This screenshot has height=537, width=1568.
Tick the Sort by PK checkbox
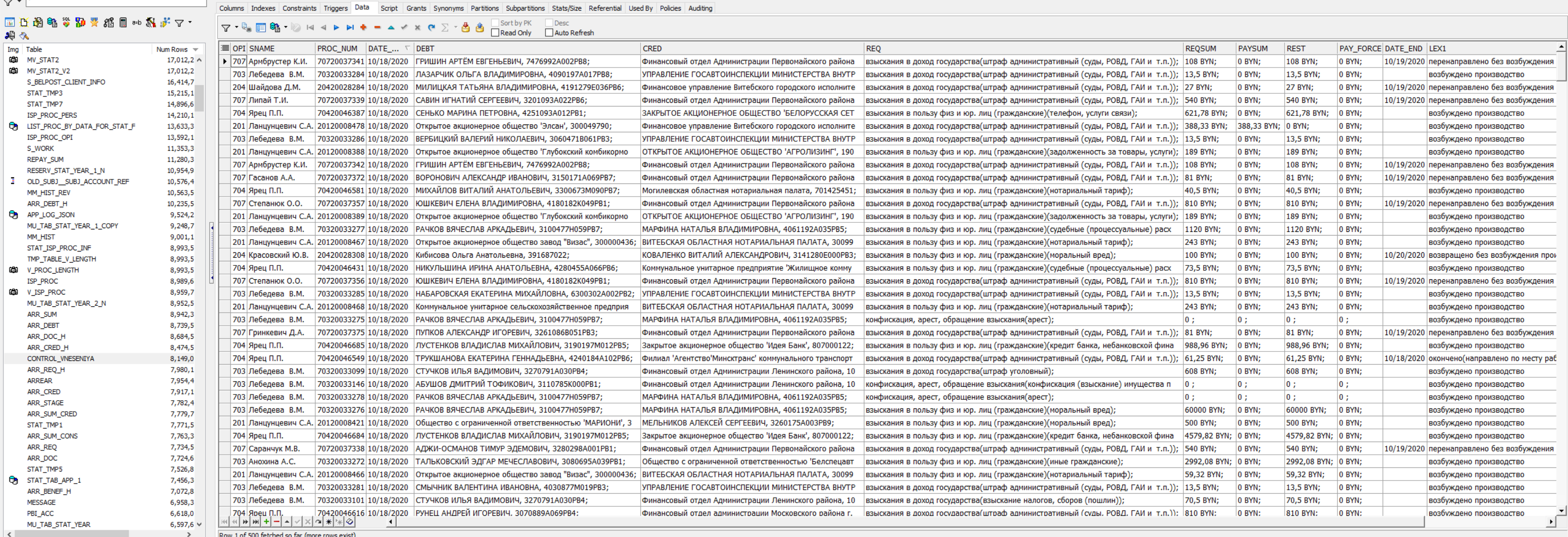tap(495, 23)
